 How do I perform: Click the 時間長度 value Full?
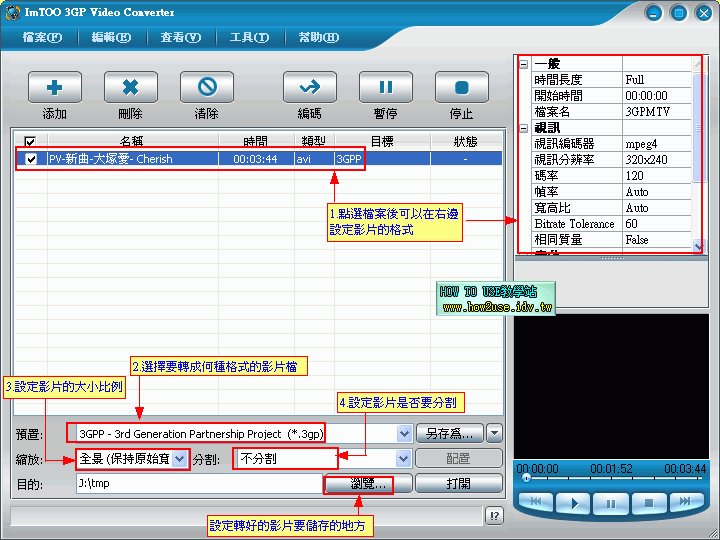(x=657, y=80)
